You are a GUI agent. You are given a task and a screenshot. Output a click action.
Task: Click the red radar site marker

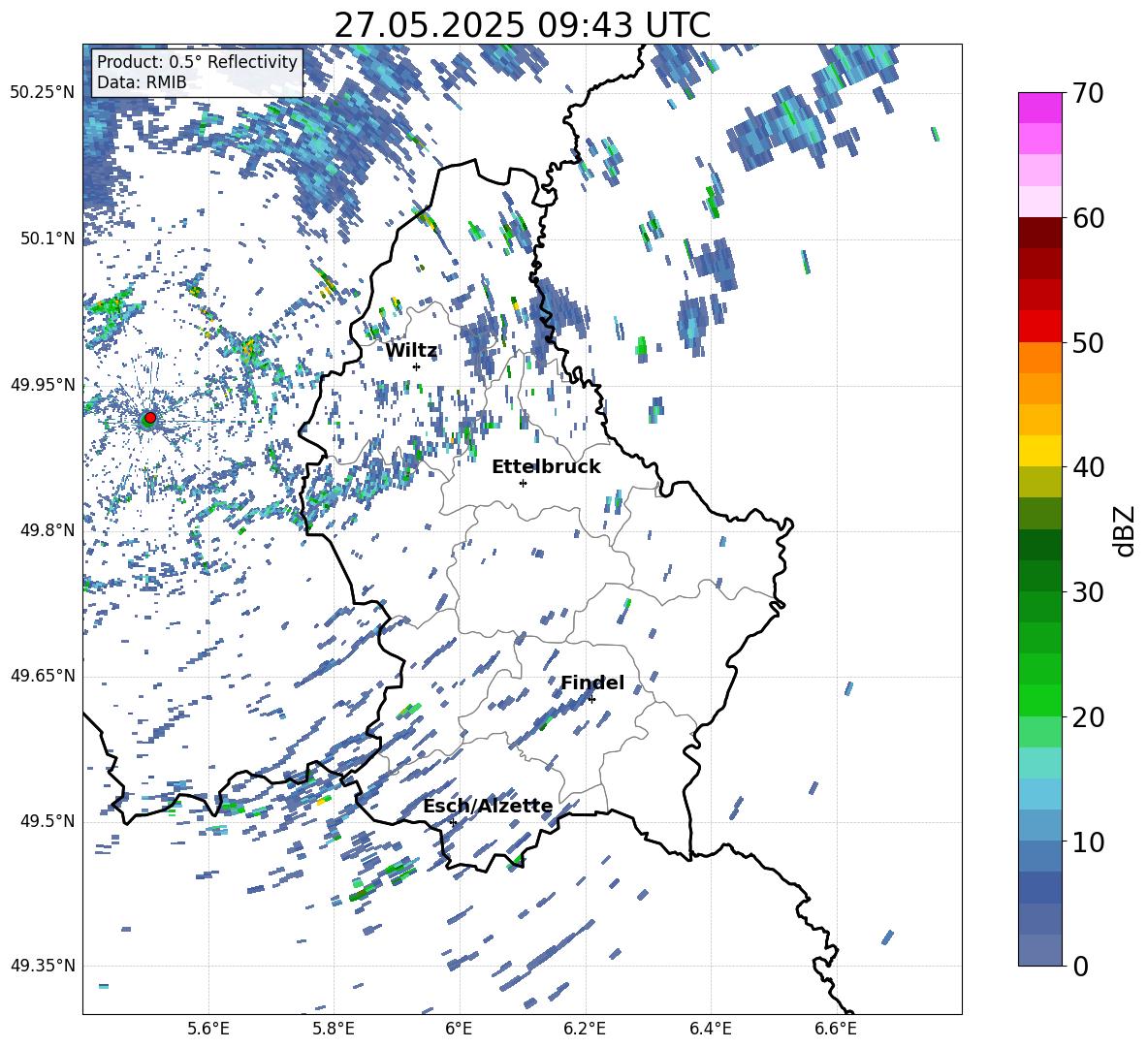tap(150, 418)
